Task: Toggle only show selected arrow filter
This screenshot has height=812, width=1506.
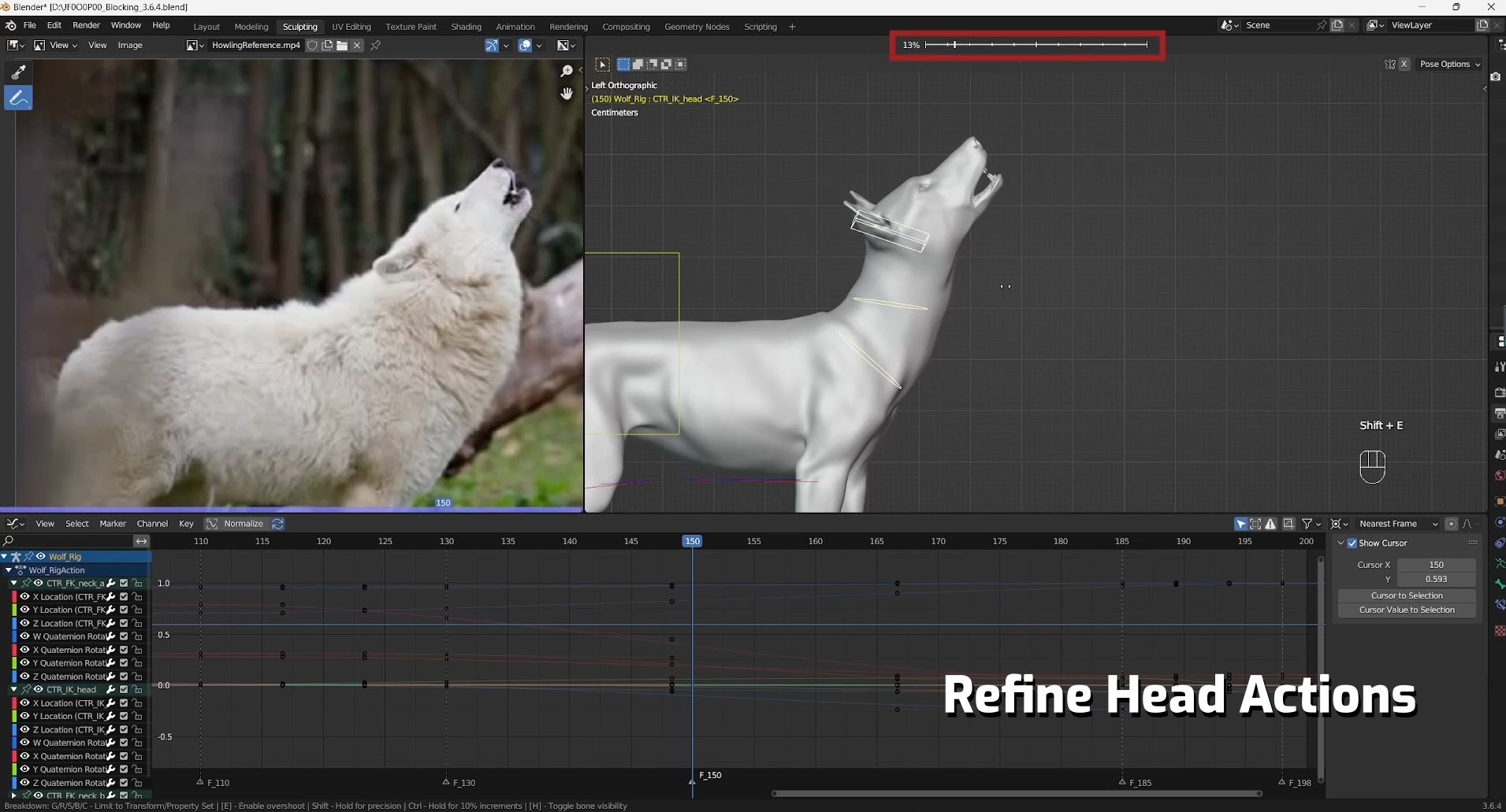Action: (x=1240, y=524)
